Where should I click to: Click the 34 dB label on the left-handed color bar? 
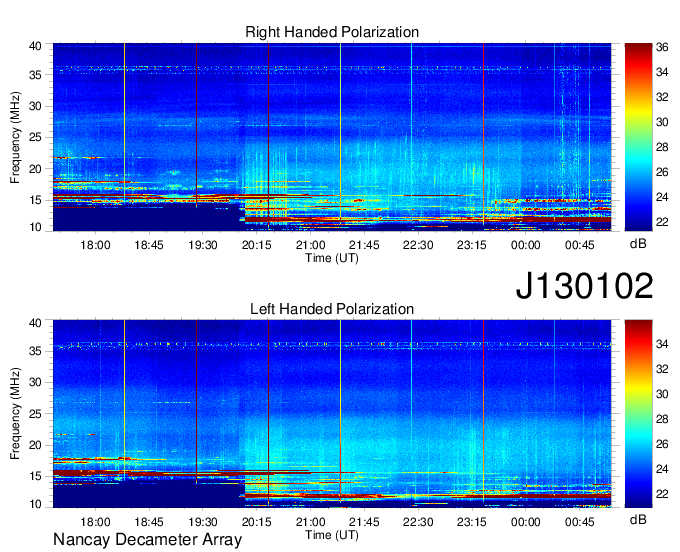click(x=662, y=344)
